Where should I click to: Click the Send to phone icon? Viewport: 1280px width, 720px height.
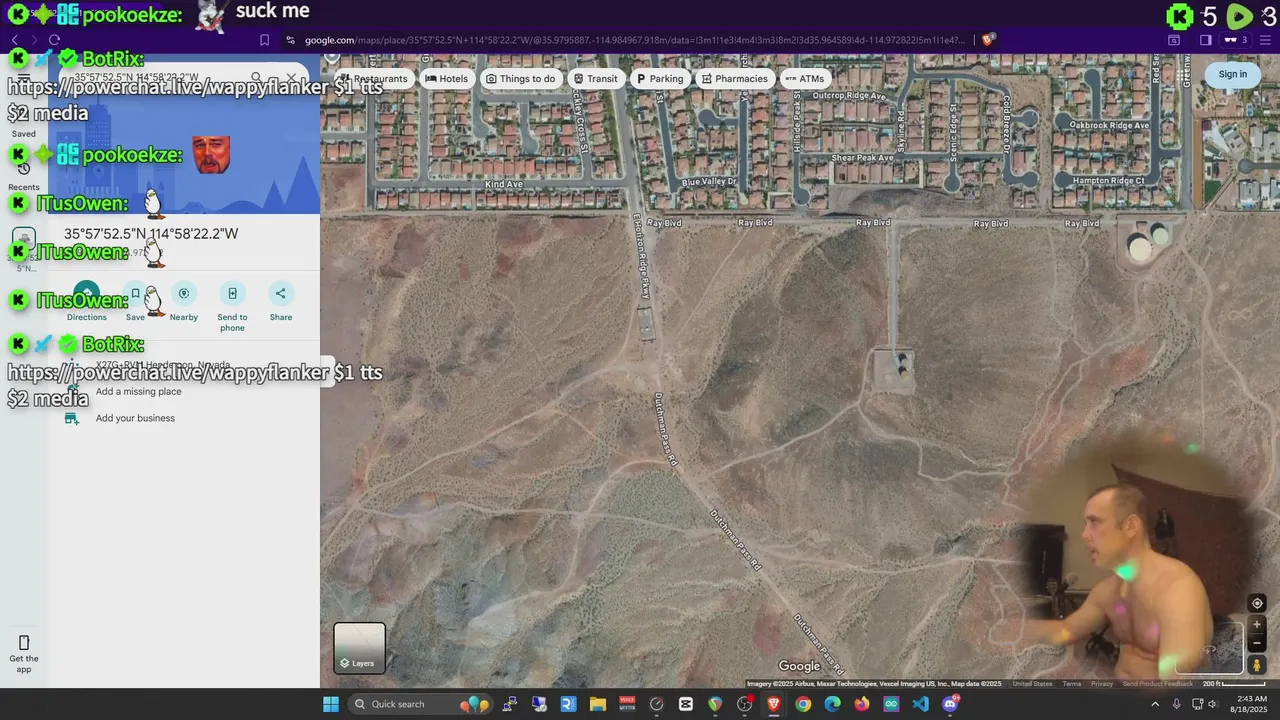point(232,293)
